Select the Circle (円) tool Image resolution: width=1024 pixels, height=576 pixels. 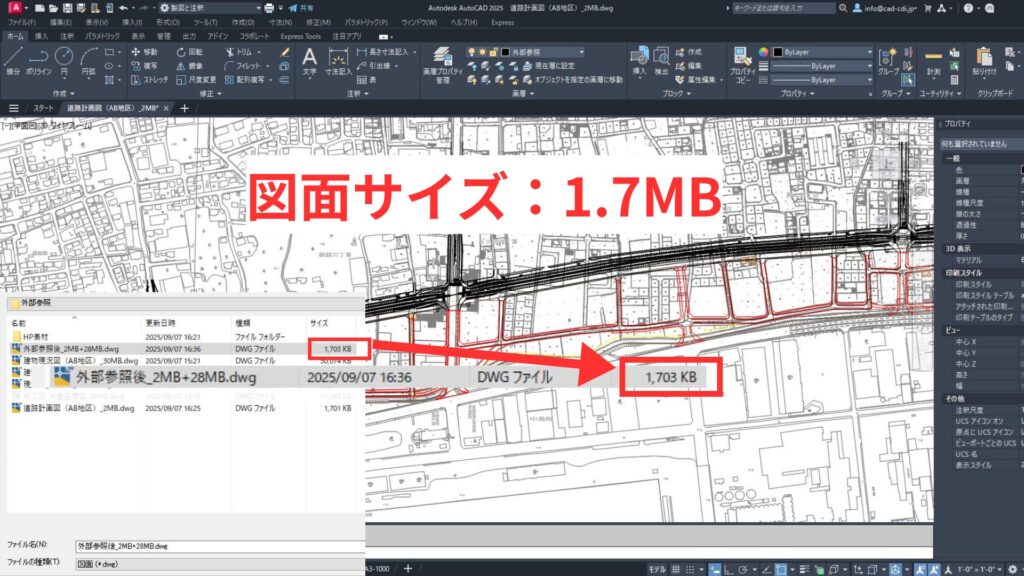point(64,59)
